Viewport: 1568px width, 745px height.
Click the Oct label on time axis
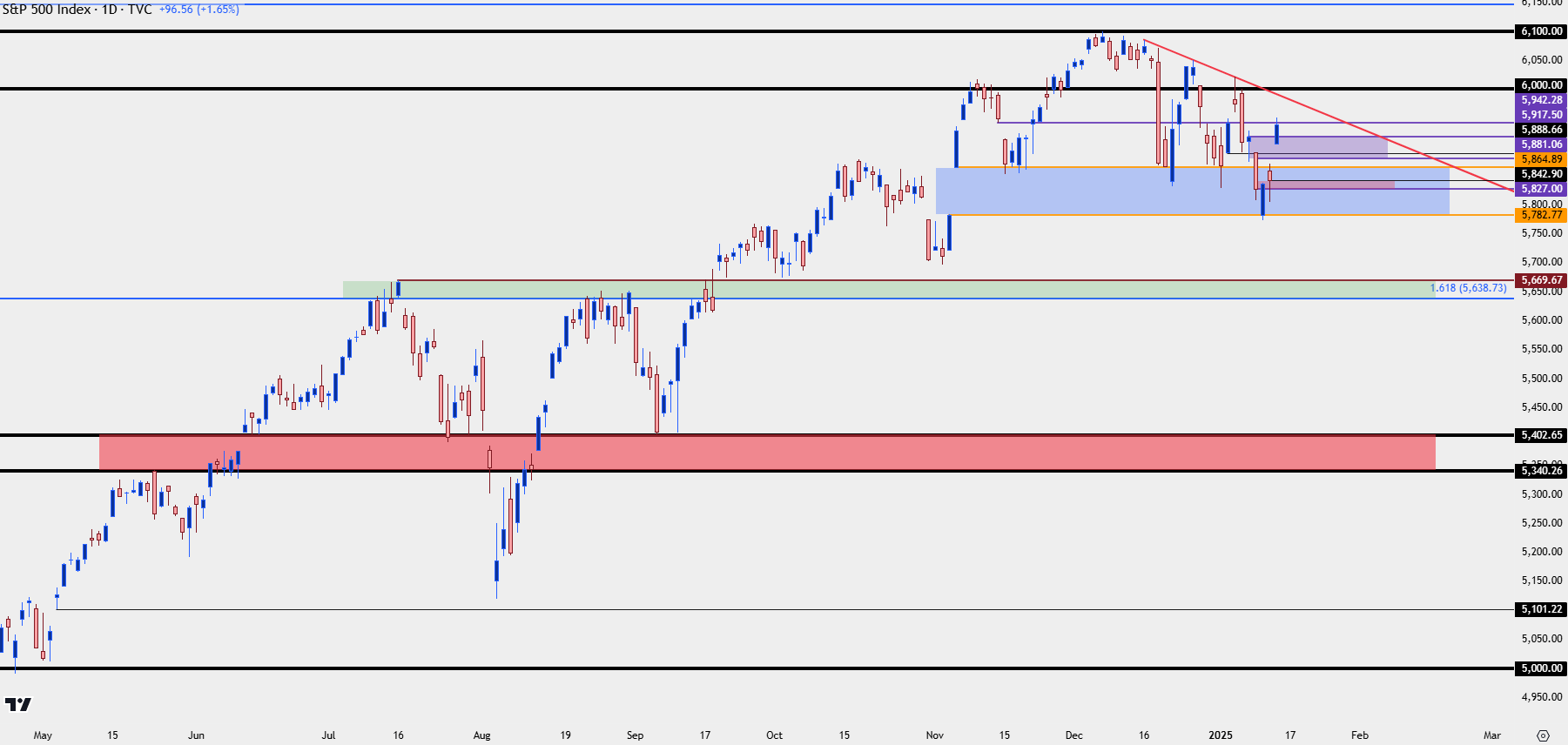click(x=774, y=735)
